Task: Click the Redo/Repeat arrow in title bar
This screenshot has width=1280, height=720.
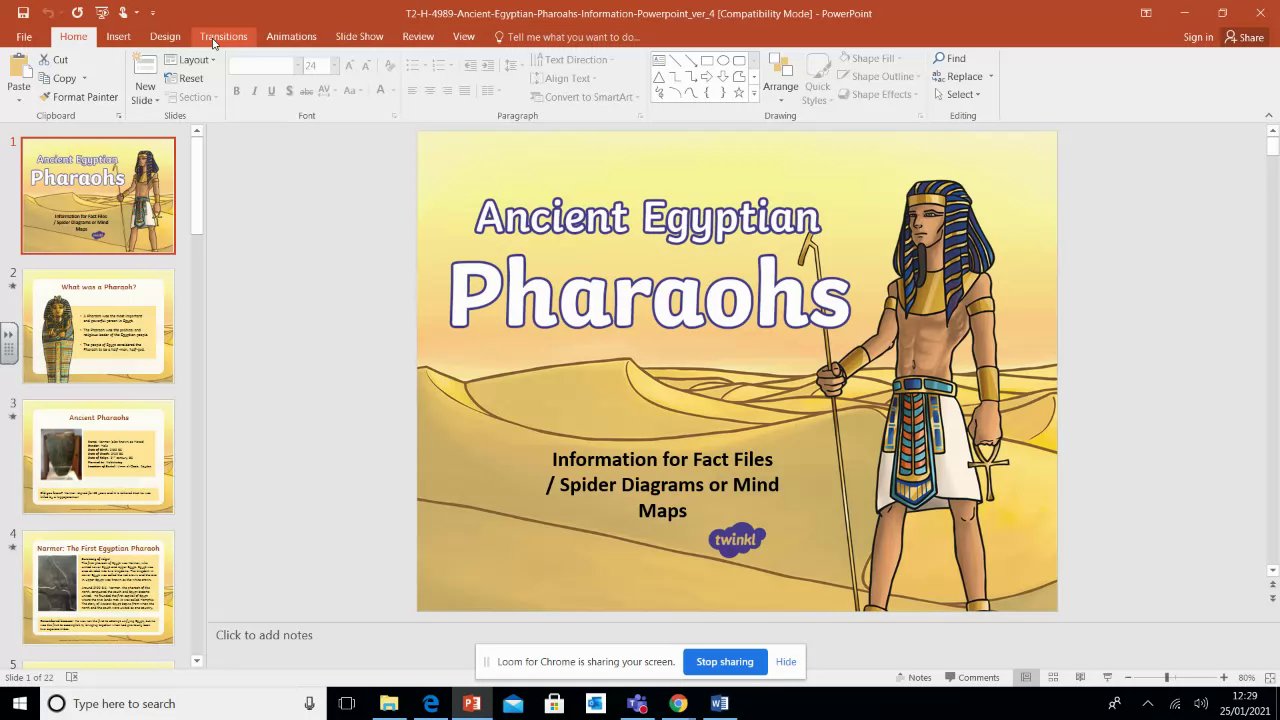Action: [x=77, y=13]
